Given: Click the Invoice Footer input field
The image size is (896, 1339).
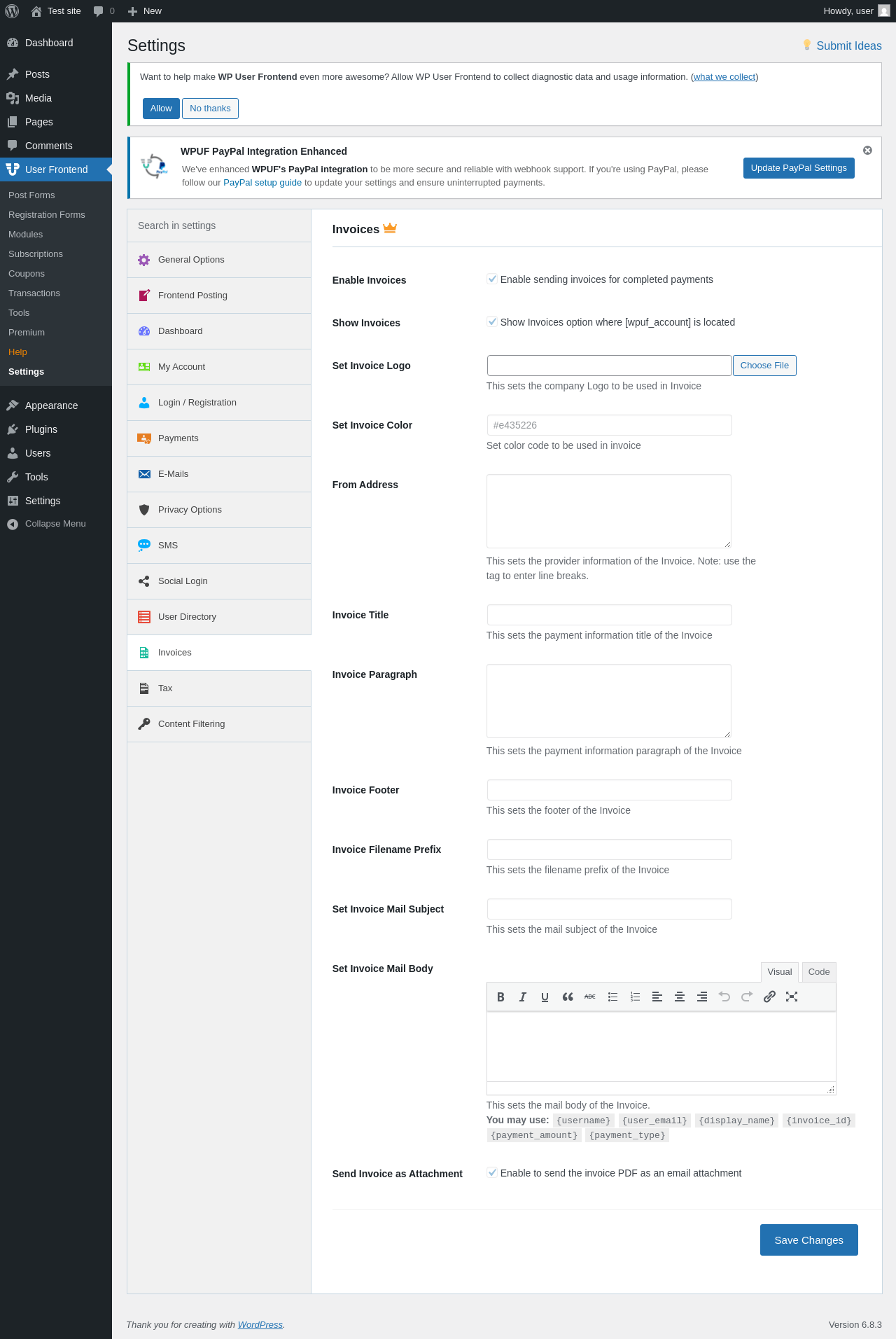Looking at the screenshot, I should (x=610, y=790).
